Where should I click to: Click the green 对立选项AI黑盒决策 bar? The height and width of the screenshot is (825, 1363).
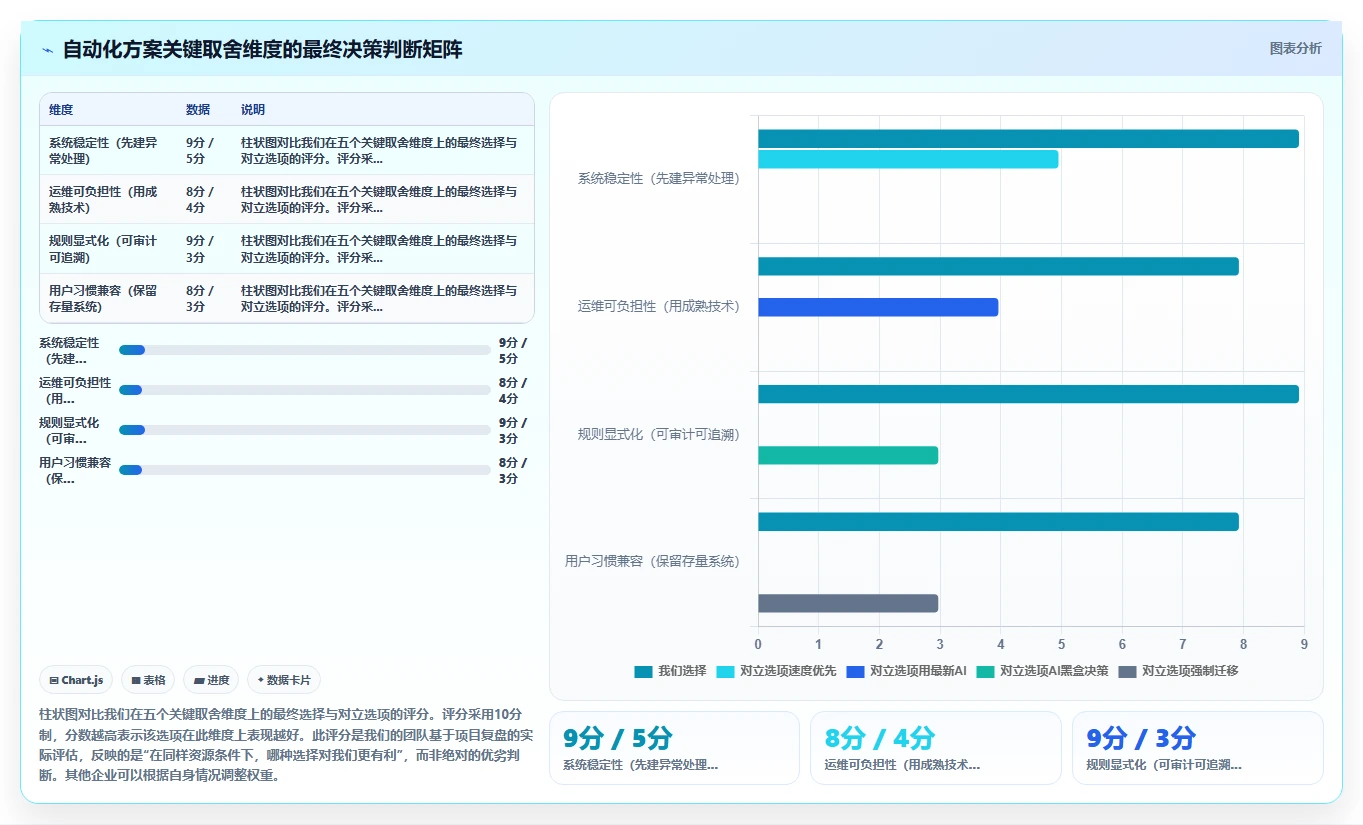(x=848, y=455)
